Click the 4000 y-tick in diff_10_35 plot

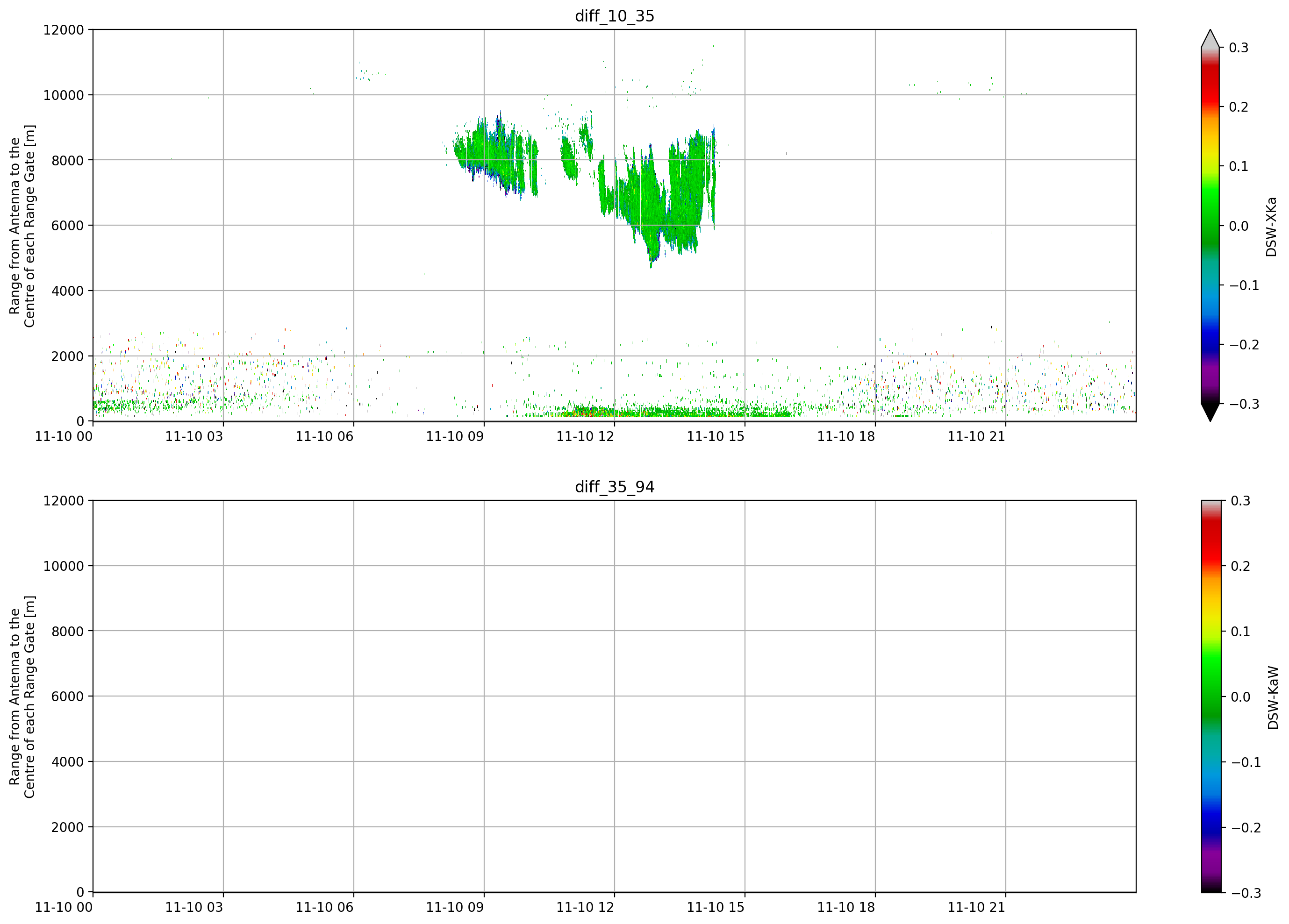[68, 291]
